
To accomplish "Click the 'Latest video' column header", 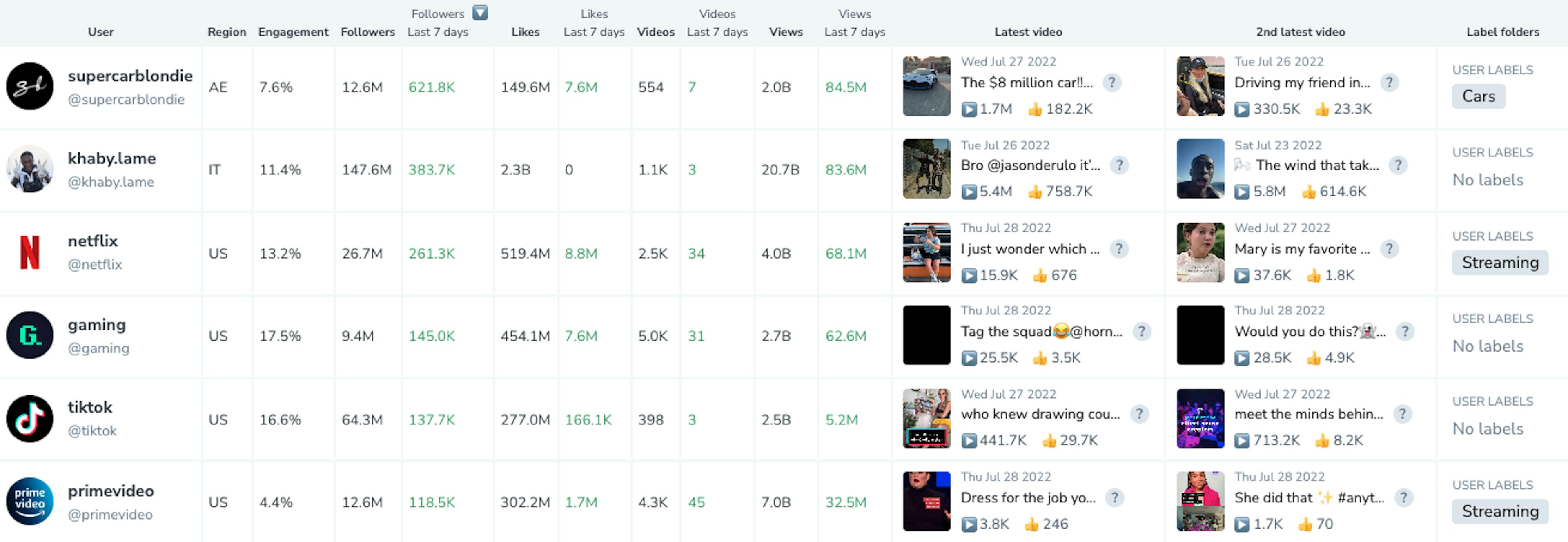I will click(1028, 32).
